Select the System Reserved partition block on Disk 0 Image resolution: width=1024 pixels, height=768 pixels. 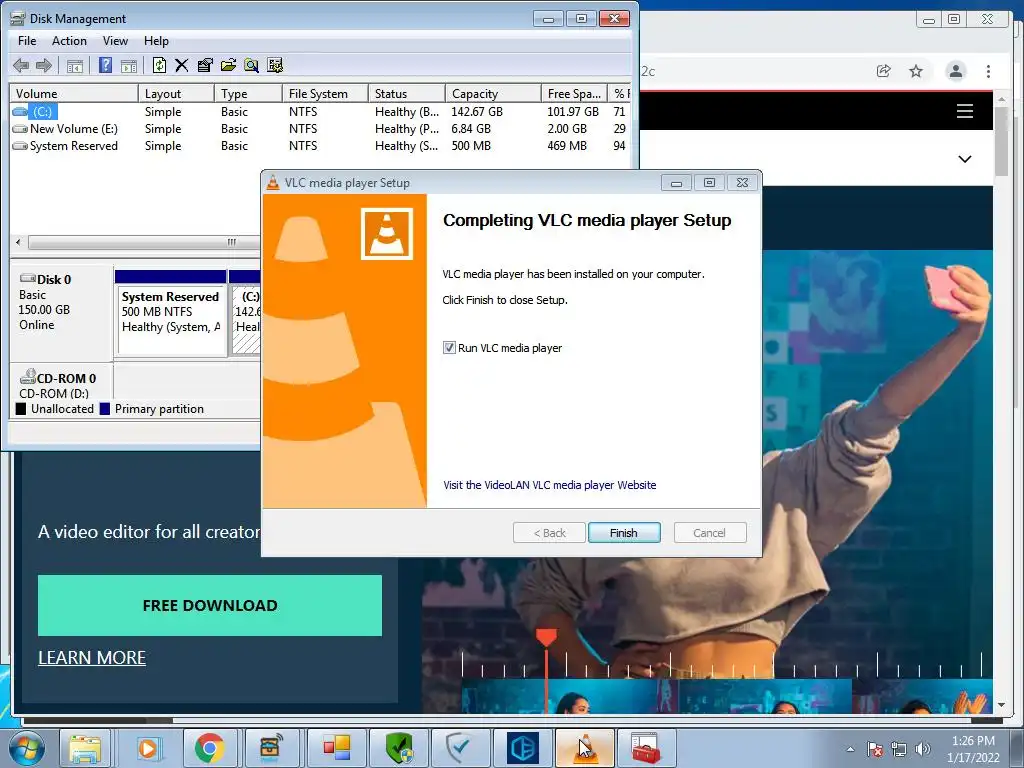click(170, 312)
